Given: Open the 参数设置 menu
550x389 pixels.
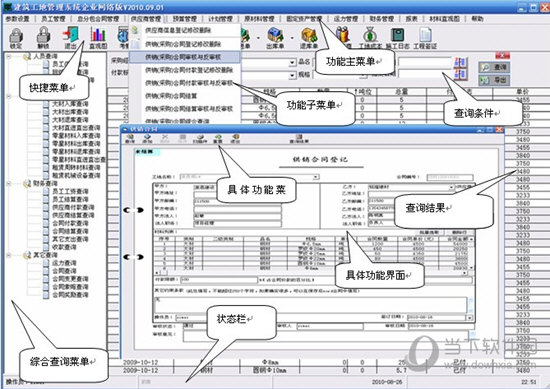Looking at the screenshot, I should [18, 19].
